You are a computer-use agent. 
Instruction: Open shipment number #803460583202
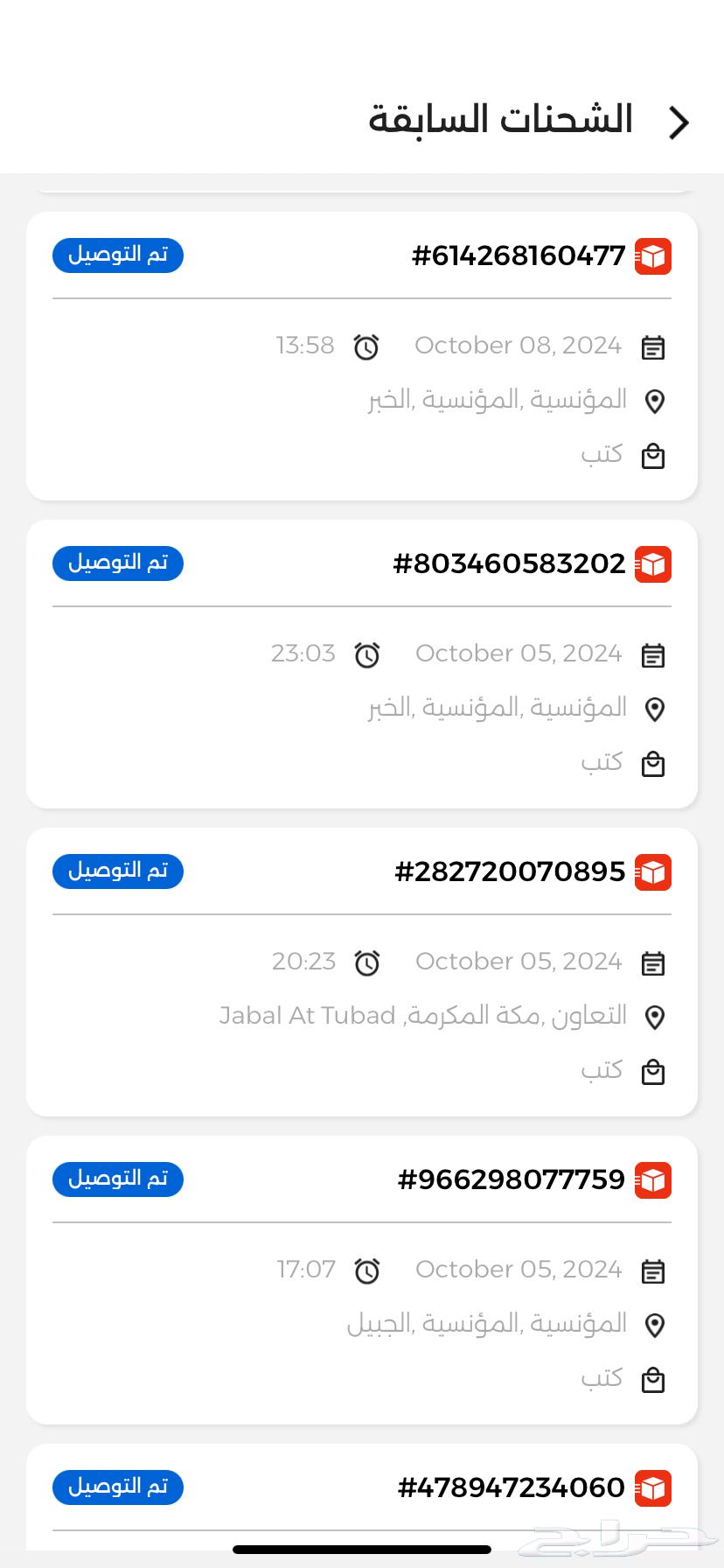tap(510, 563)
